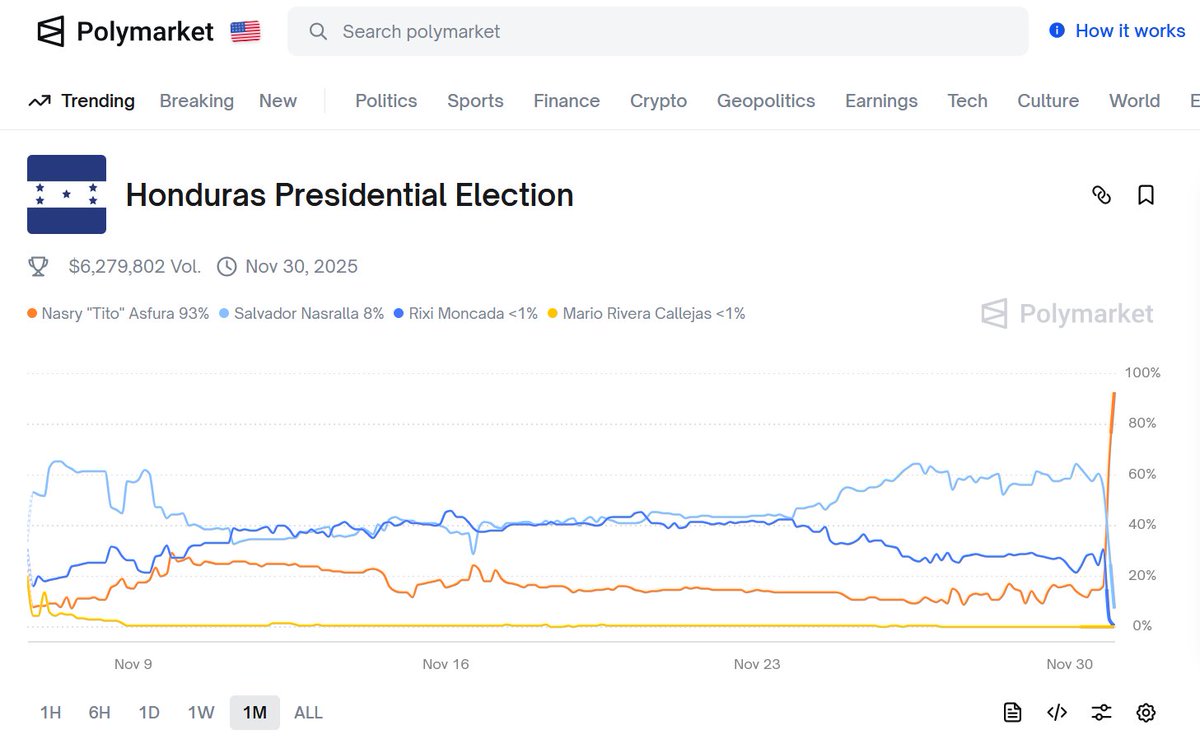Select the 1W time range
This screenshot has width=1200, height=744.
pos(201,712)
